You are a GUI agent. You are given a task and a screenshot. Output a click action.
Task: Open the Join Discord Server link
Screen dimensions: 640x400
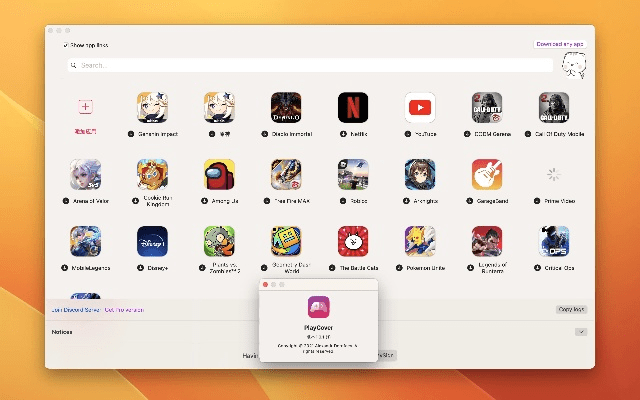[x=74, y=310]
